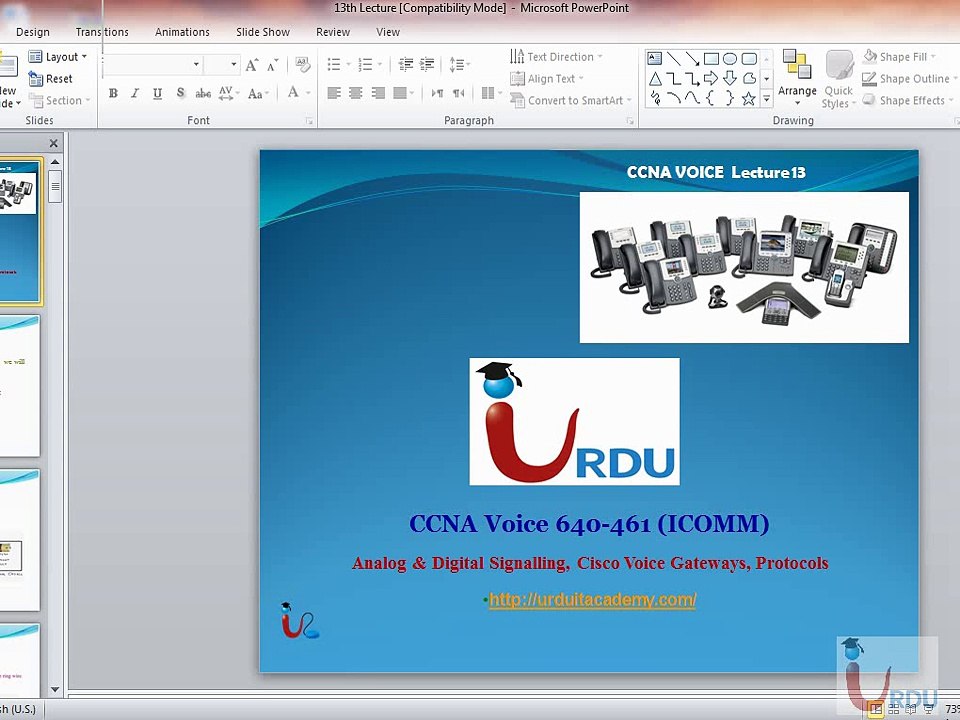Click Decrease List Level icon
The width and height of the screenshot is (960, 720).
click(405, 64)
